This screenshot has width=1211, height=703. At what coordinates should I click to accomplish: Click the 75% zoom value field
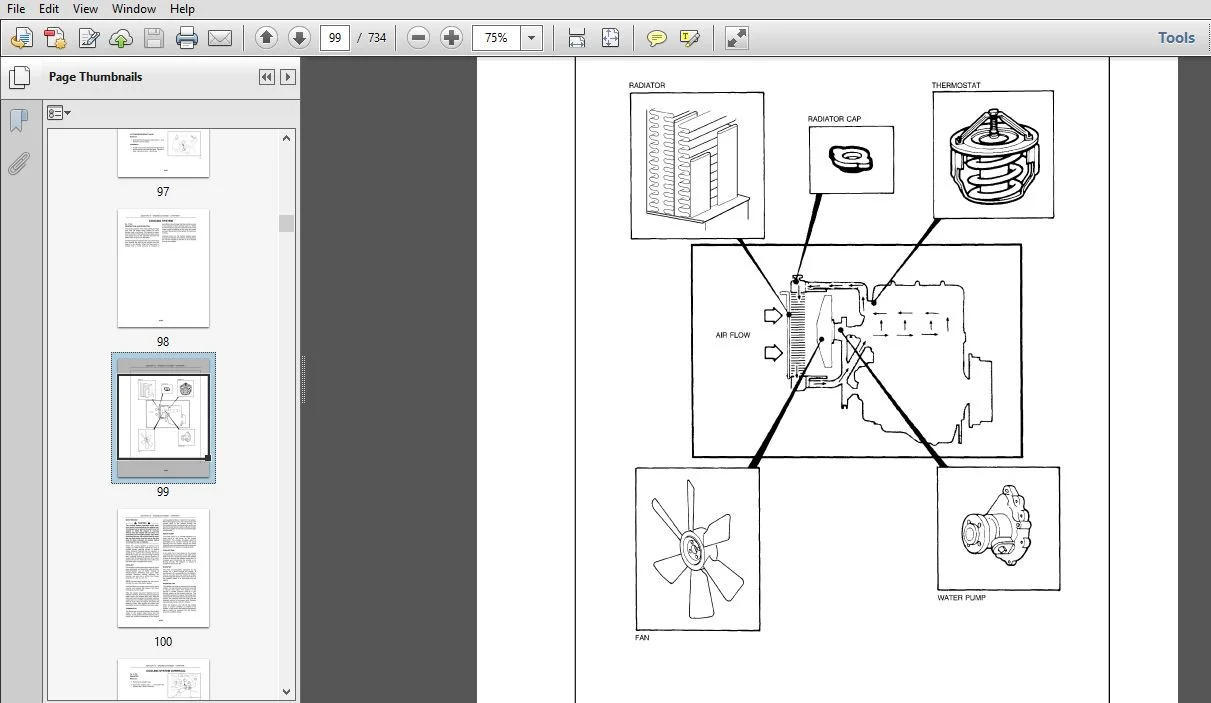(497, 38)
